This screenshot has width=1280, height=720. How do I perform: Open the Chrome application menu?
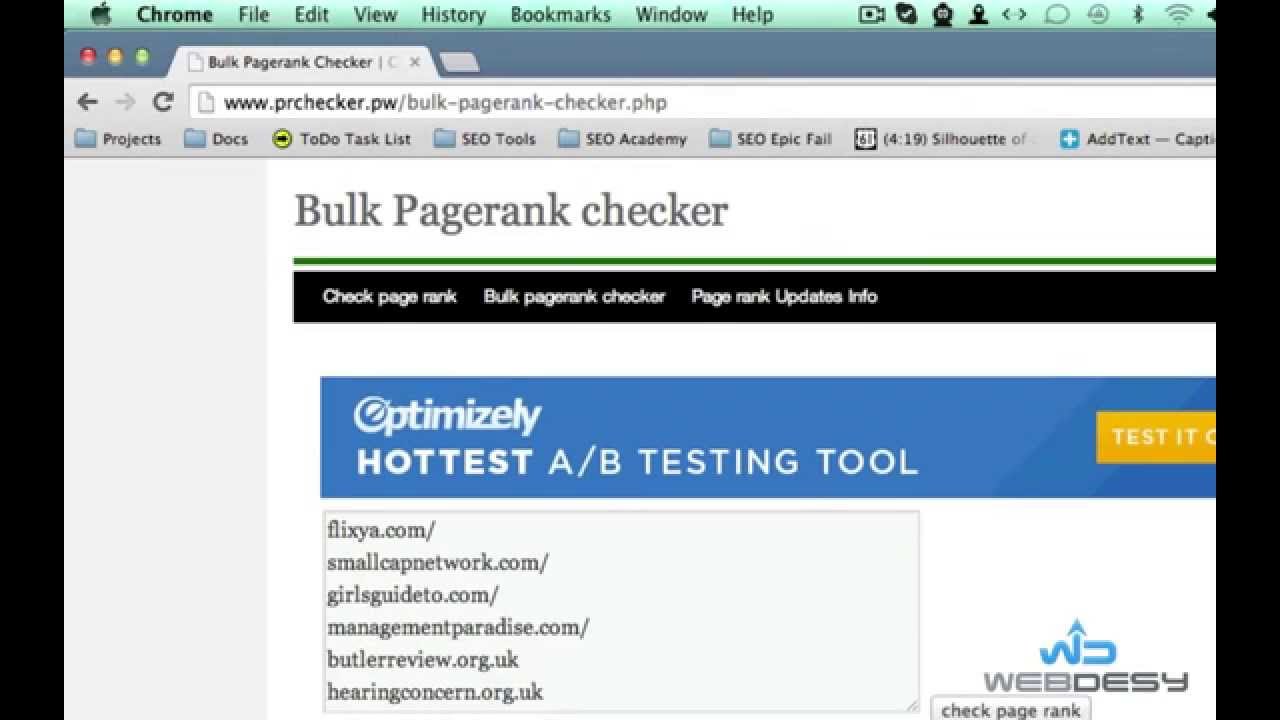174,15
